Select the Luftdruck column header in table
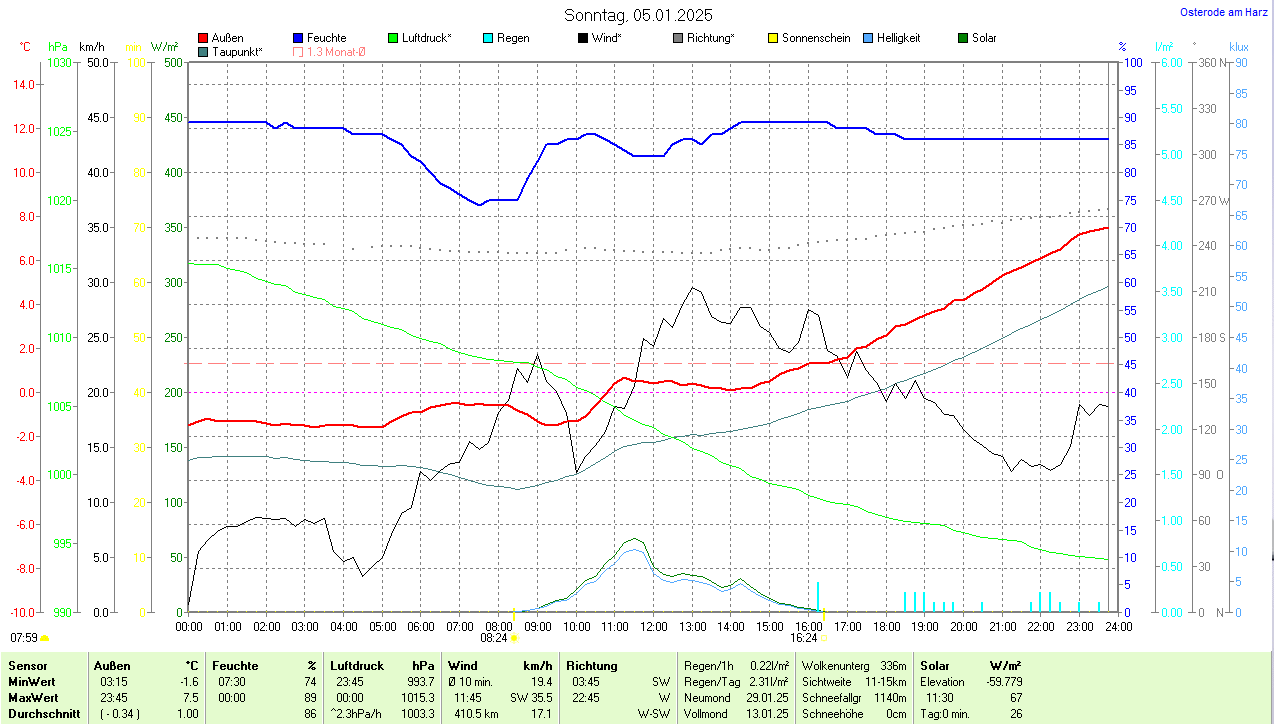This screenshot has height=724, width=1274. pos(357,665)
